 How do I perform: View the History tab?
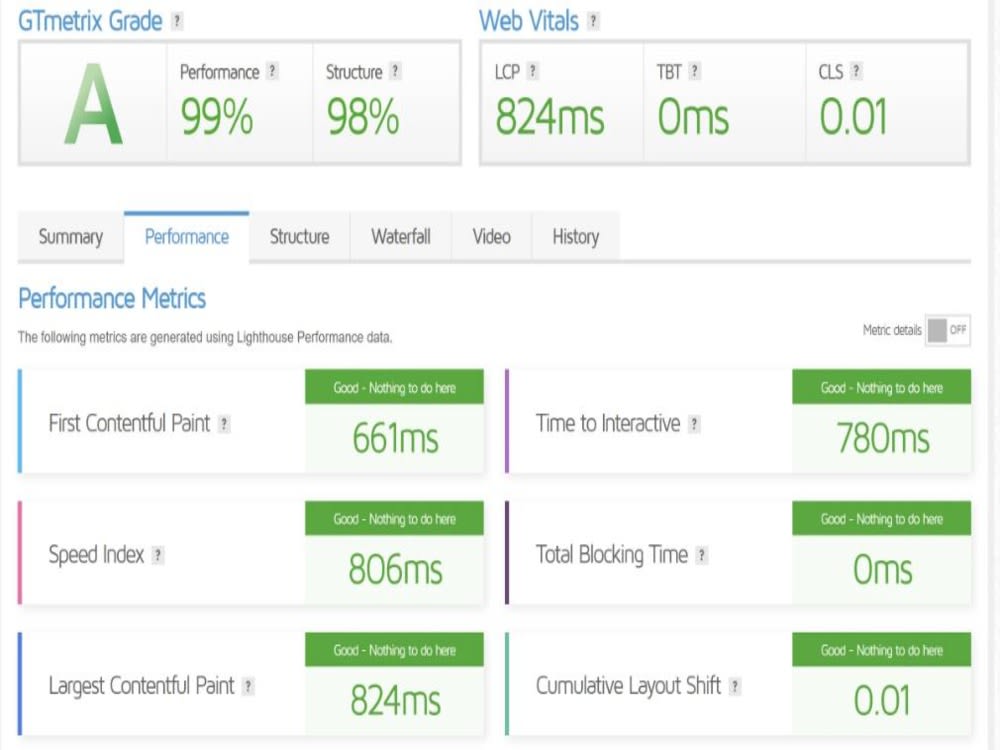click(x=576, y=237)
